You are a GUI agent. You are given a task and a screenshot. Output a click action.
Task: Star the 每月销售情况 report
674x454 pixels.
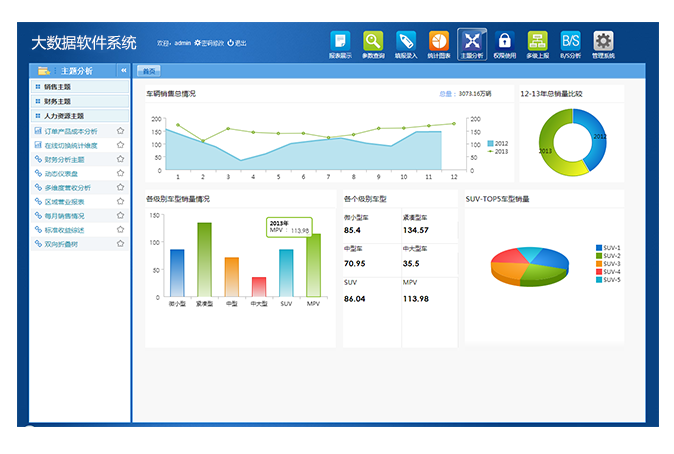(121, 215)
